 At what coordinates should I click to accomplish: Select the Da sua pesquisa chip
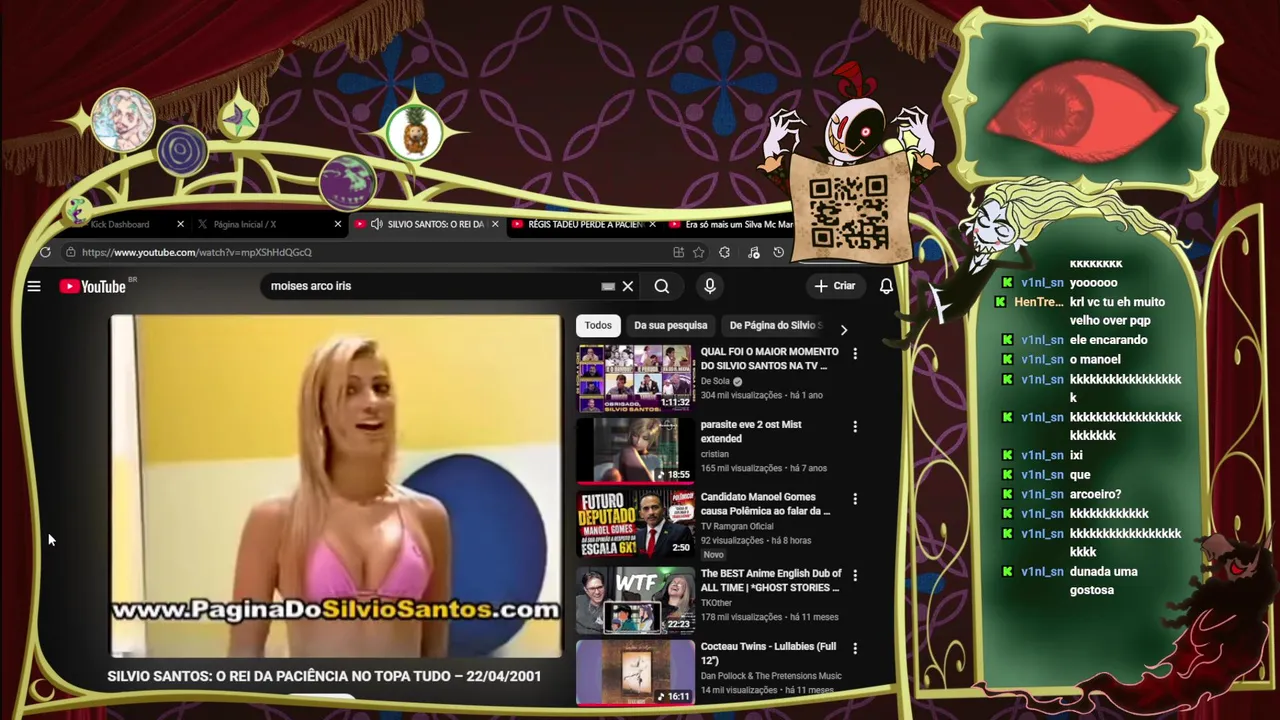tap(670, 325)
